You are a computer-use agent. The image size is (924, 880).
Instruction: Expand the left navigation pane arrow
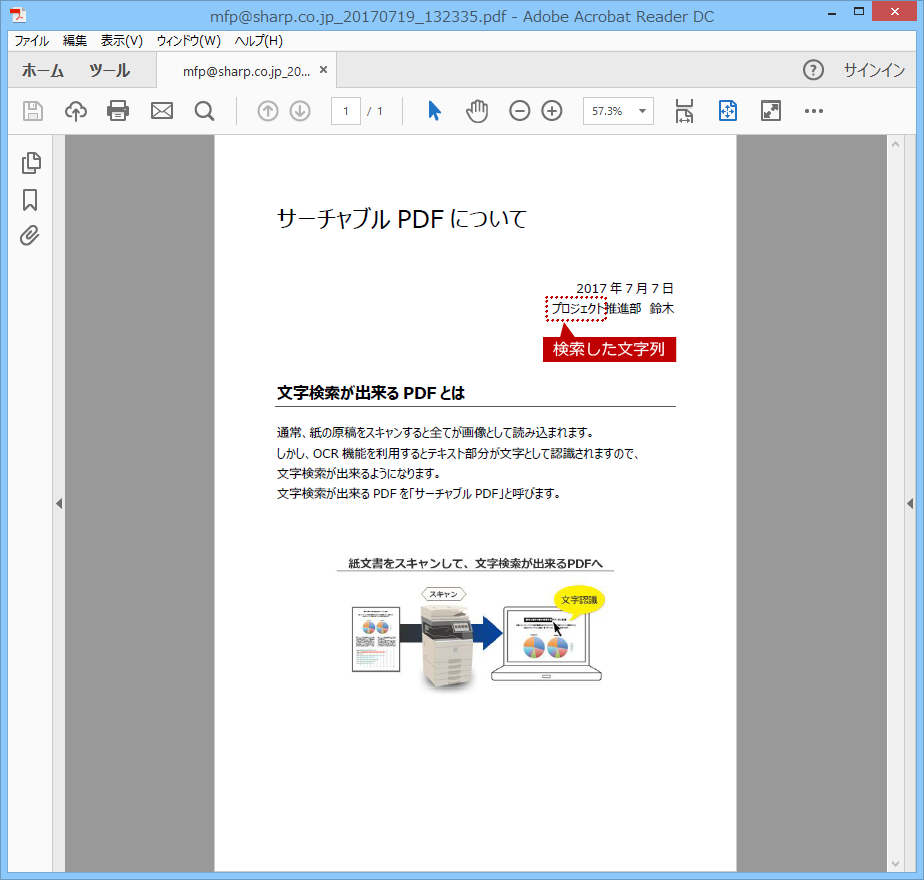point(59,503)
